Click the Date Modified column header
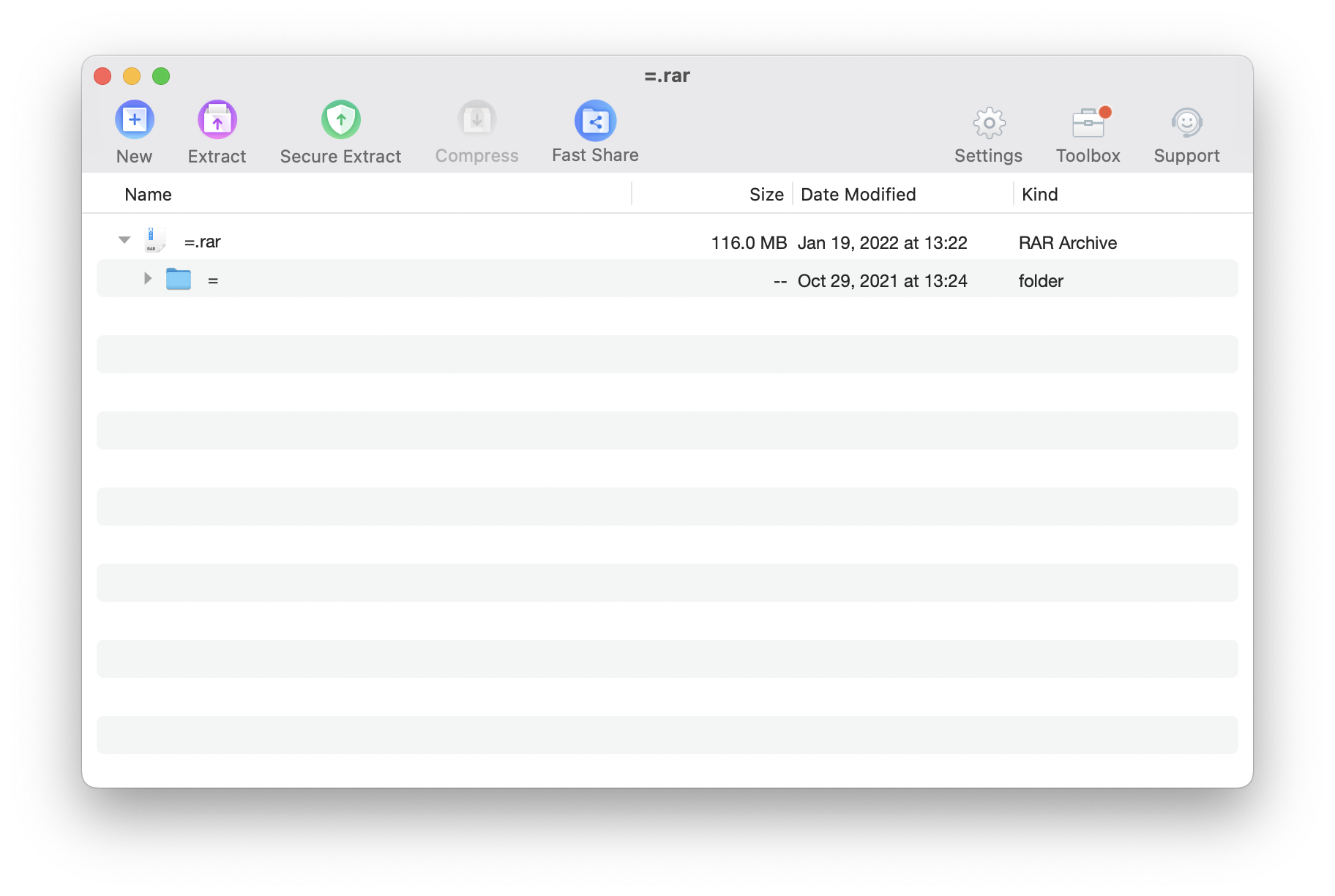This screenshot has height=896, width=1335. [x=858, y=194]
